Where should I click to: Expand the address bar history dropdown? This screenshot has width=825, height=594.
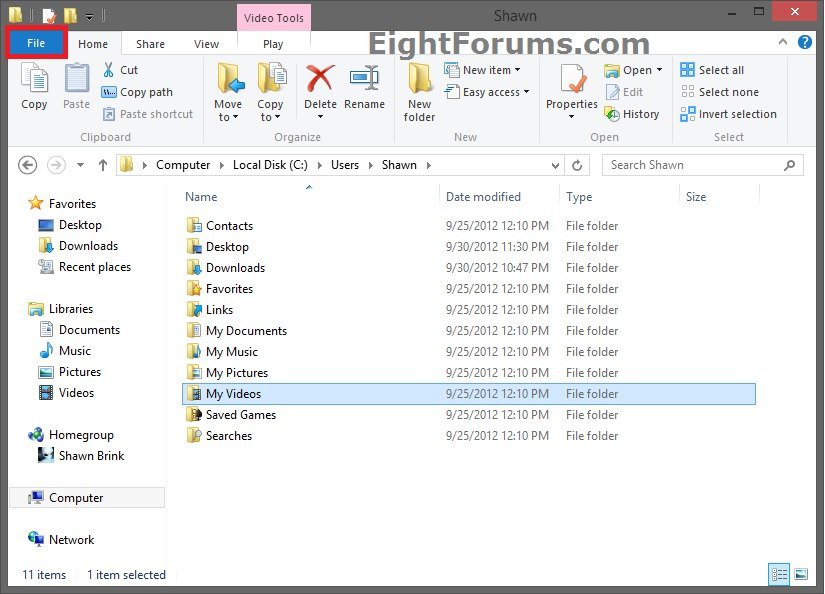click(555, 165)
